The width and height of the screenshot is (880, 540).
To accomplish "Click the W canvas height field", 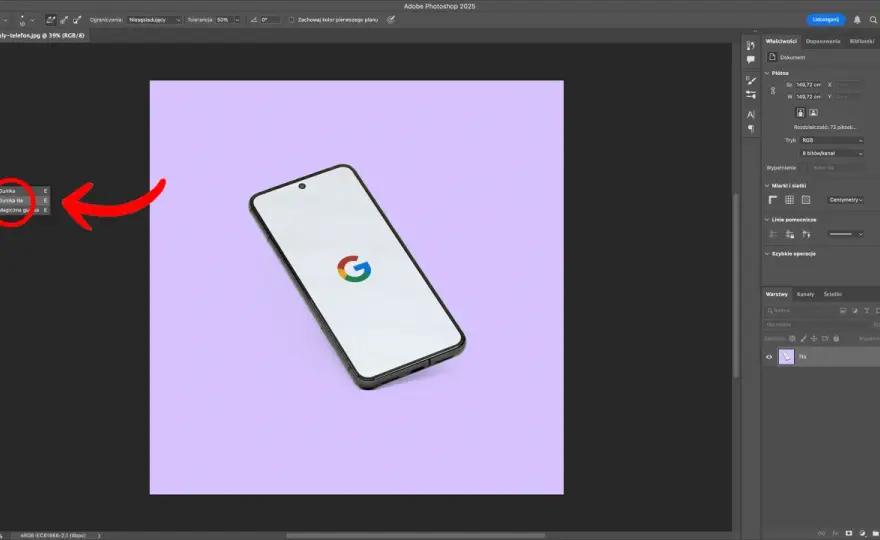I will (809, 97).
